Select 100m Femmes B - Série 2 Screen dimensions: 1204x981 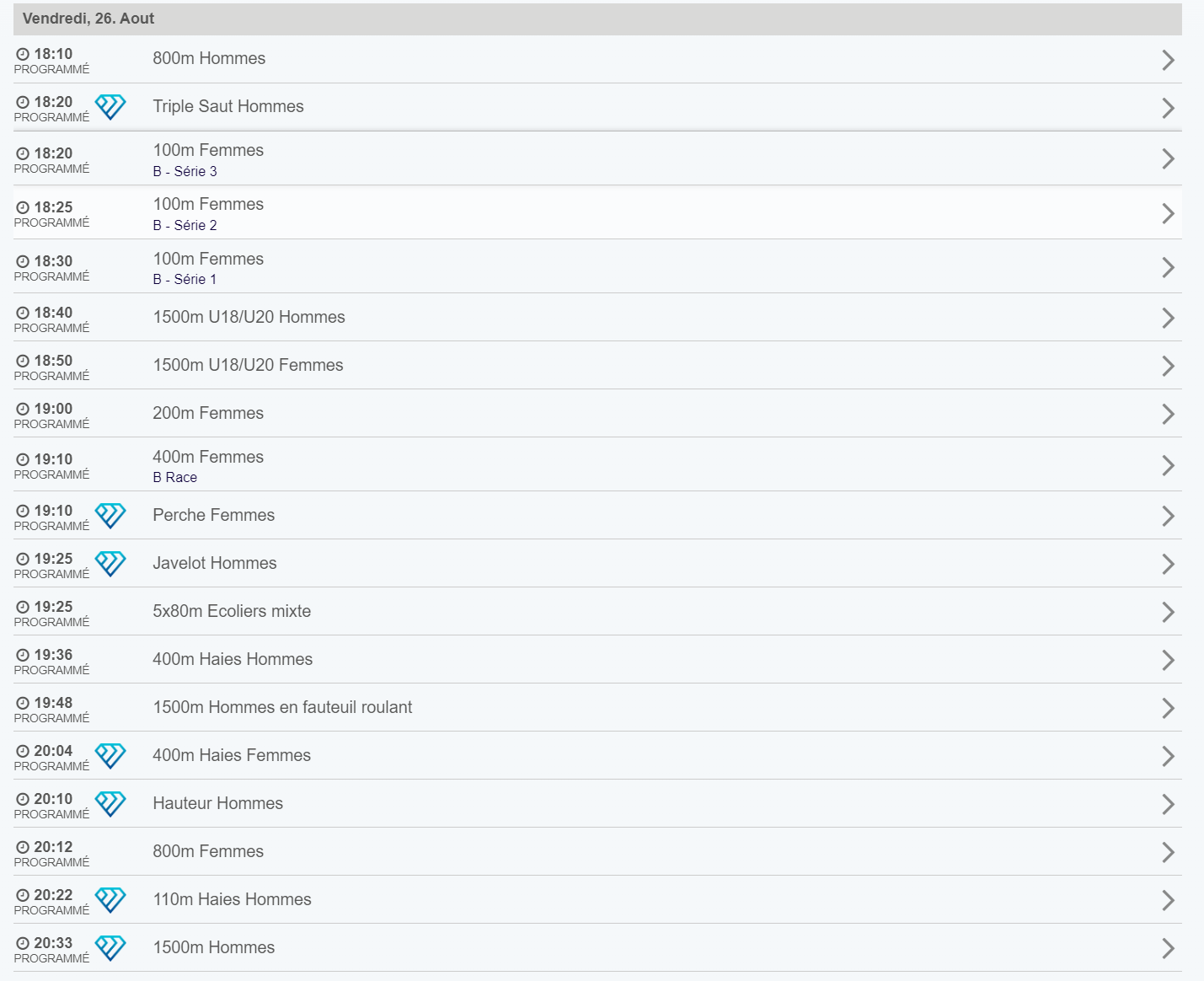tap(208, 213)
